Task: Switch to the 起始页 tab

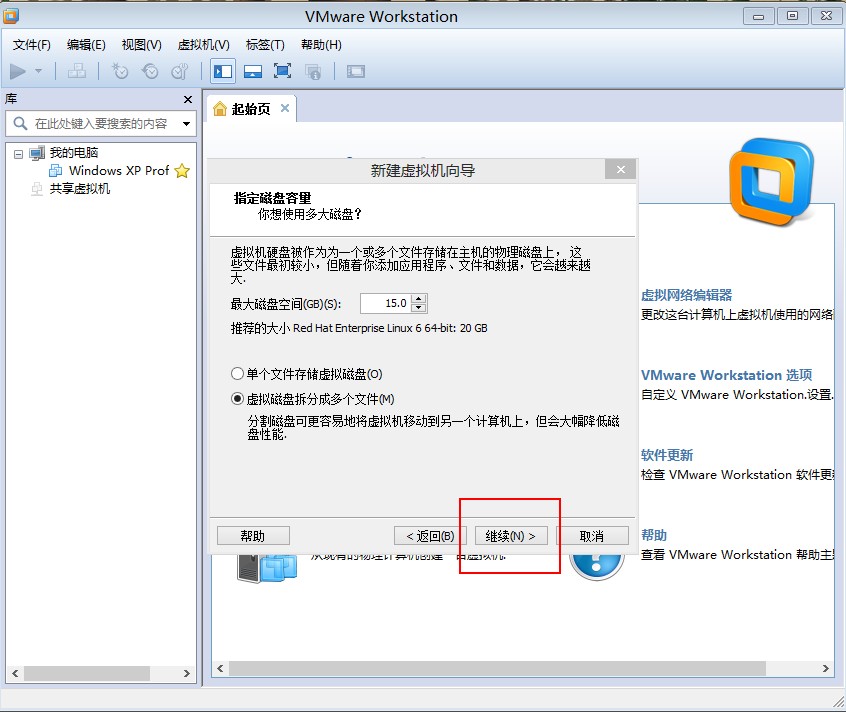Action: [251, 109]
